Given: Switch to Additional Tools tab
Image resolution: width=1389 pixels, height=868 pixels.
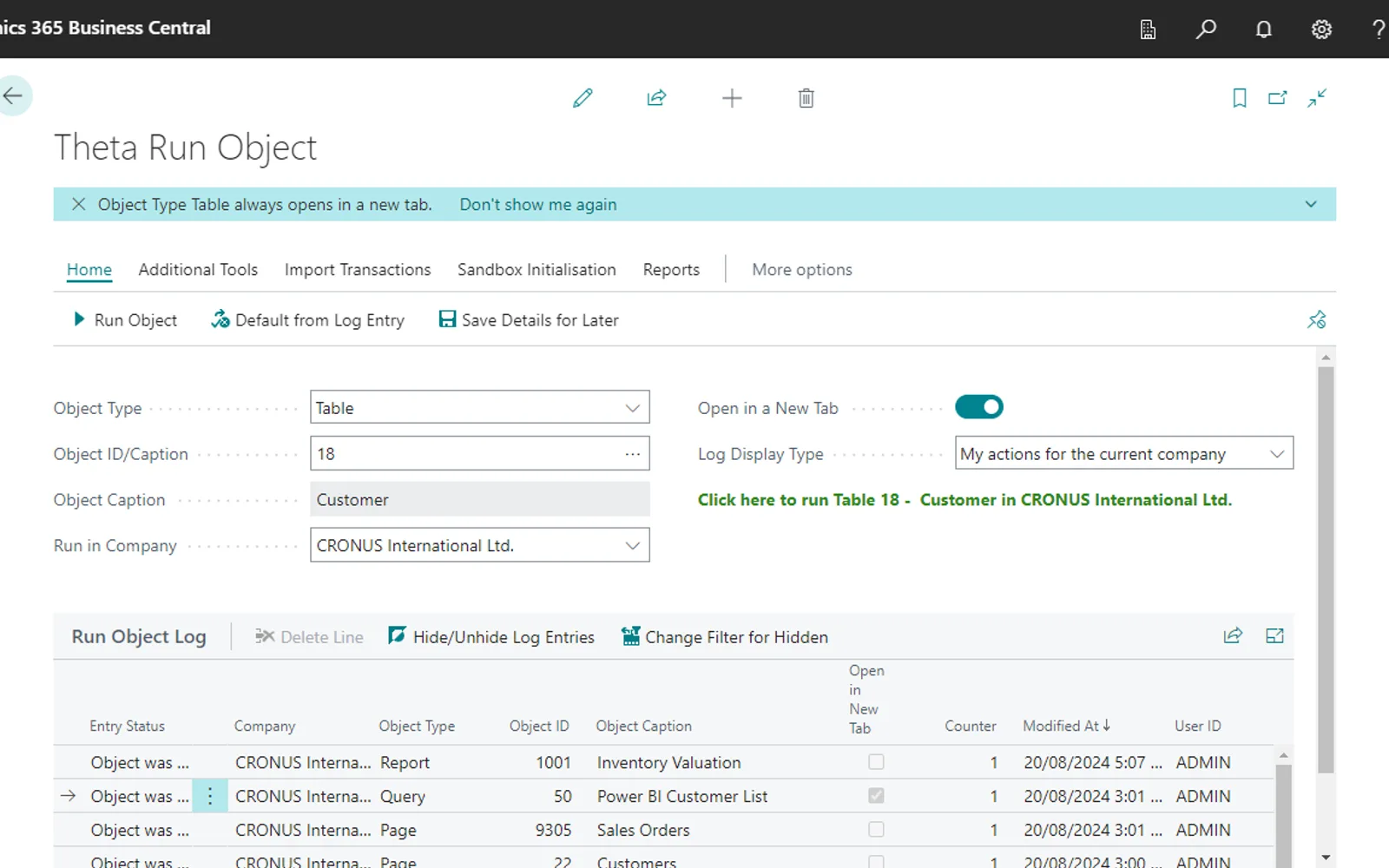Looking at the screenshot, I should click(x=198, y=270).
